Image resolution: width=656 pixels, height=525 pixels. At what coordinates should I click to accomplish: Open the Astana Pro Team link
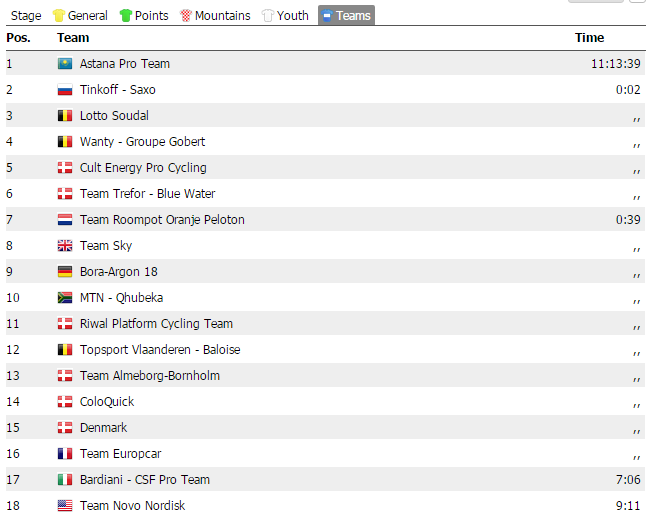[125, 64]
